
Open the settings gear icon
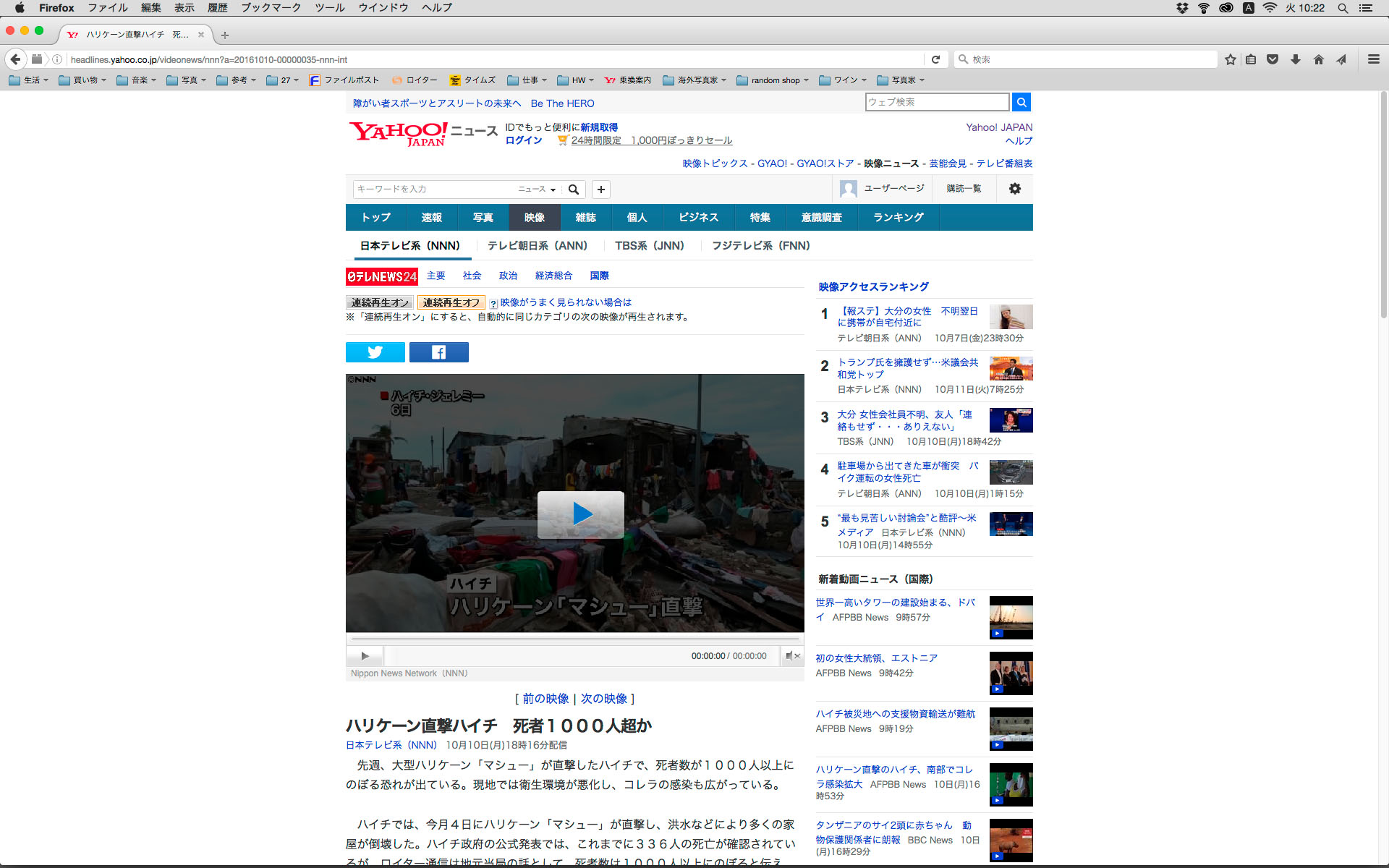point(1014,189)
